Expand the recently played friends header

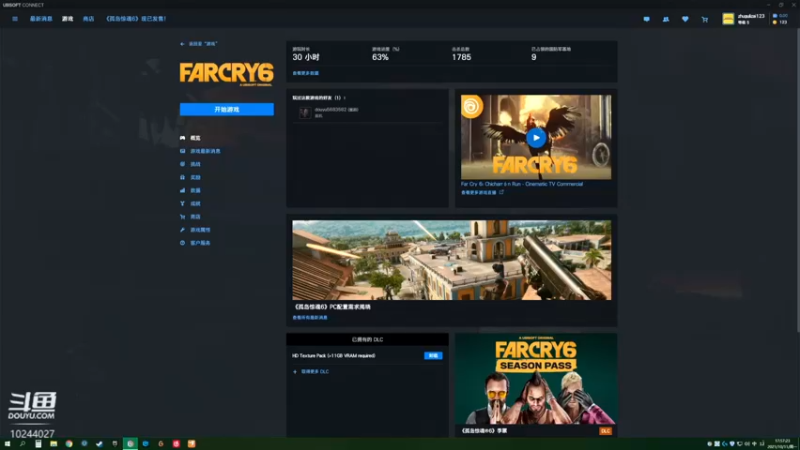319,98
